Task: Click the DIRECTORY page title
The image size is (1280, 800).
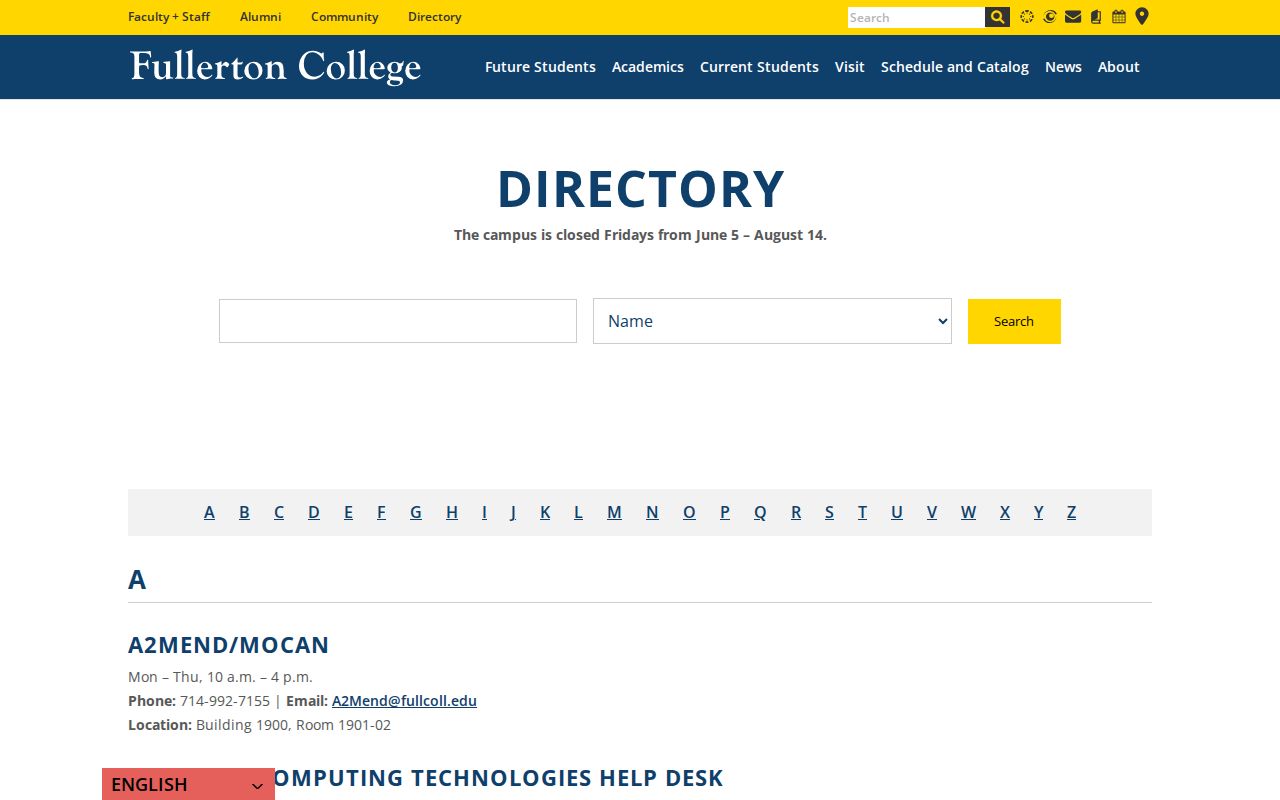Action: [x=640, y=189]
